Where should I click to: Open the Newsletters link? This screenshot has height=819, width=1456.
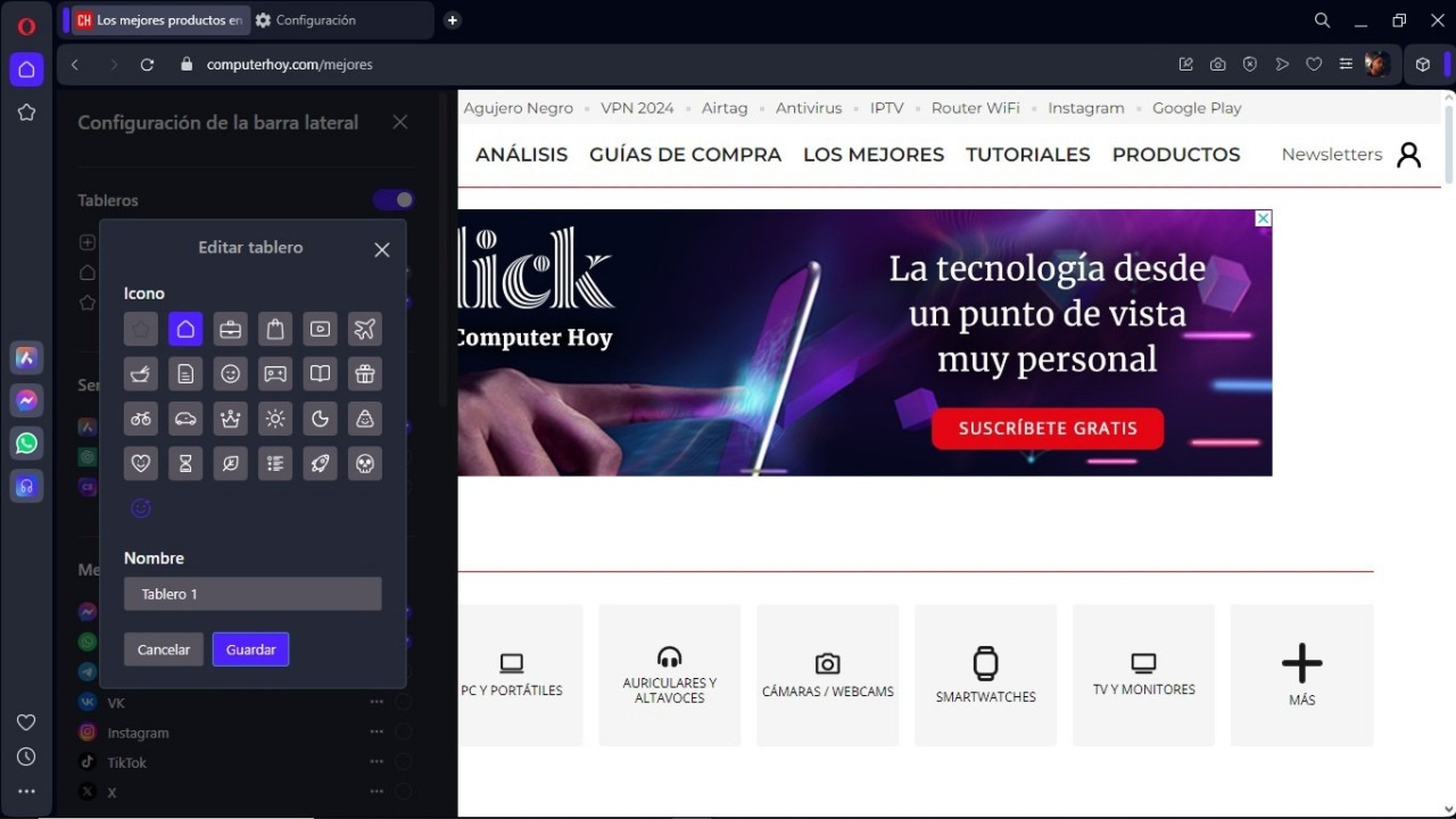1331,154
